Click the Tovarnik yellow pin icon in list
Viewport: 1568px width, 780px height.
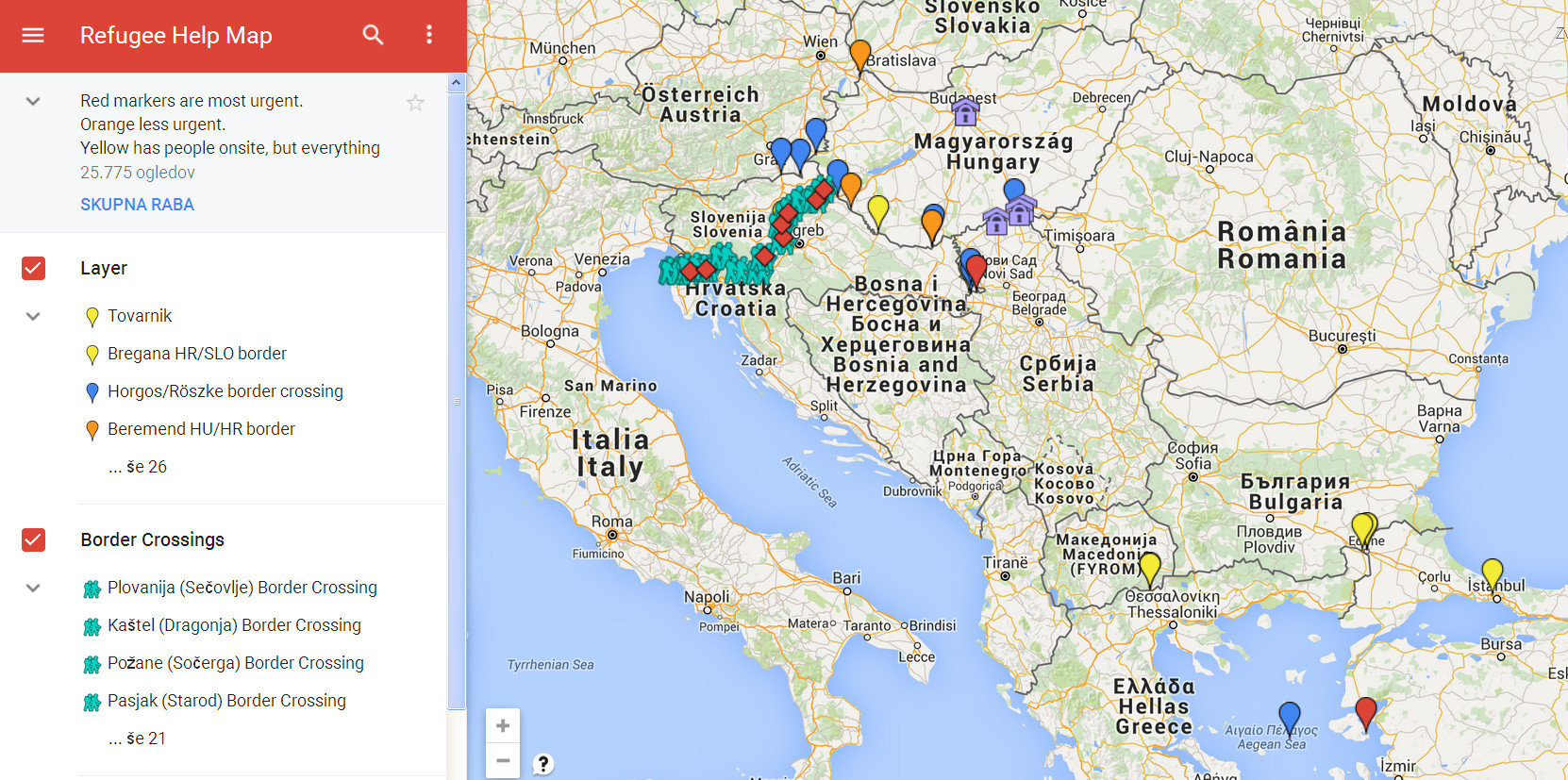[92, 317]
